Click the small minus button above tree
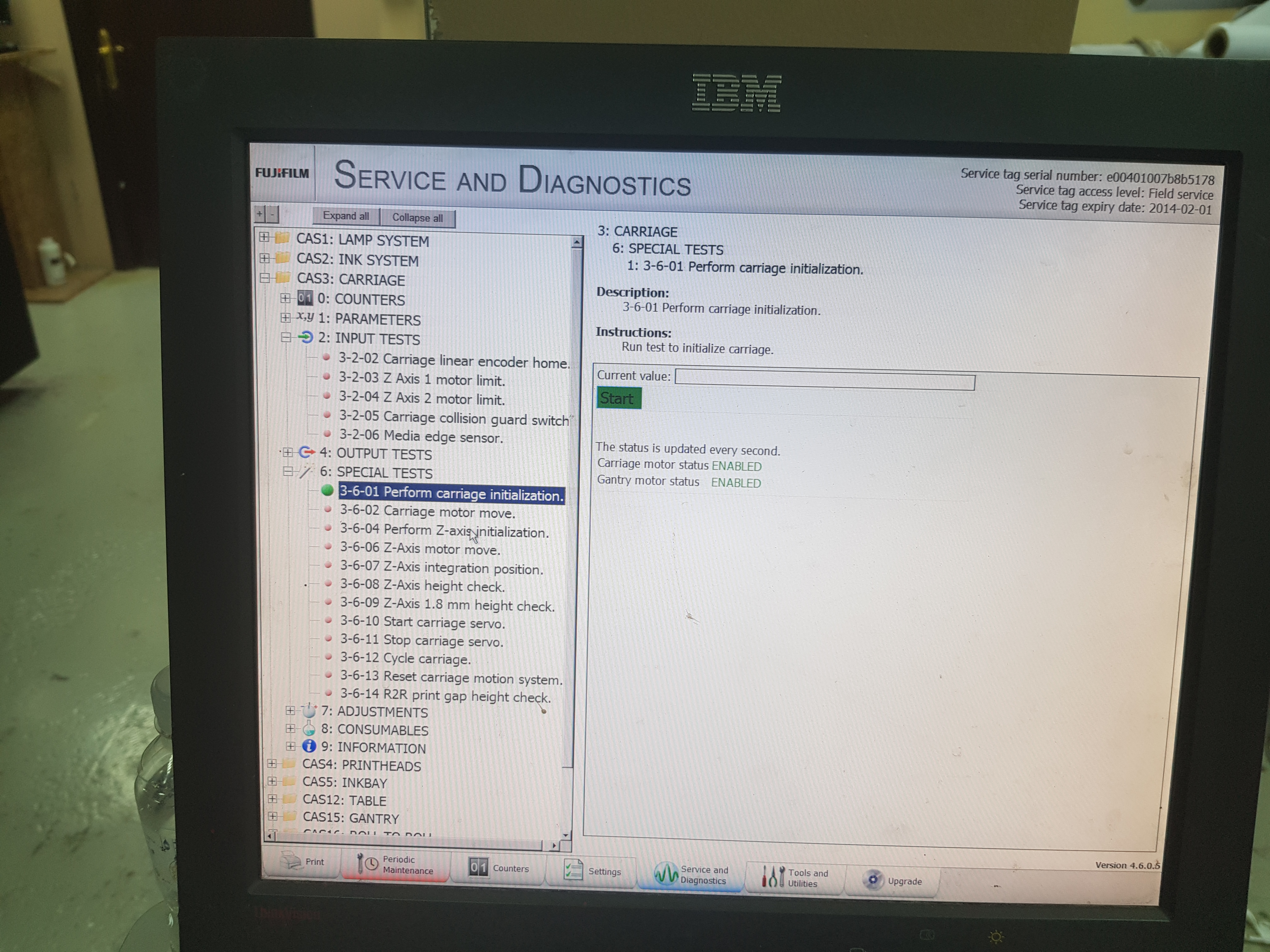The image size is (1270, 952). 272,215
